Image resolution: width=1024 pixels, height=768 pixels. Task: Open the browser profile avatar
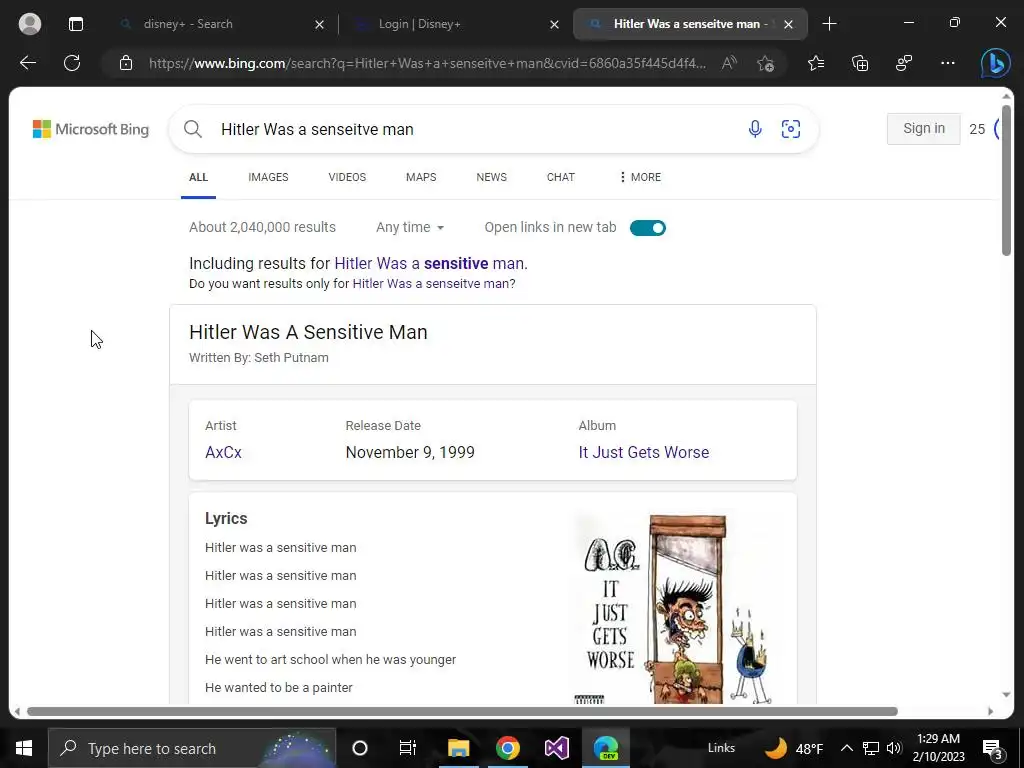tap(29, 24)
